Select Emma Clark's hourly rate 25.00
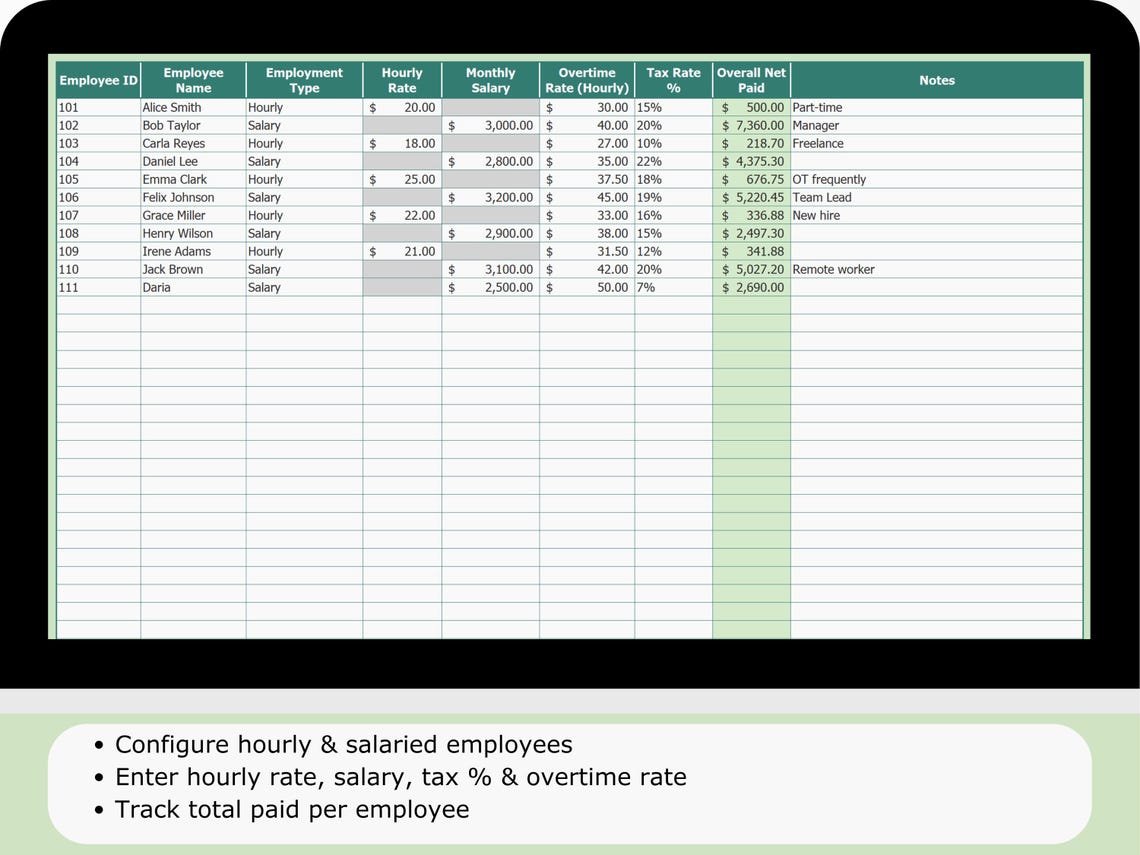This screenshot has width=1140, height=855. [402, 179]
